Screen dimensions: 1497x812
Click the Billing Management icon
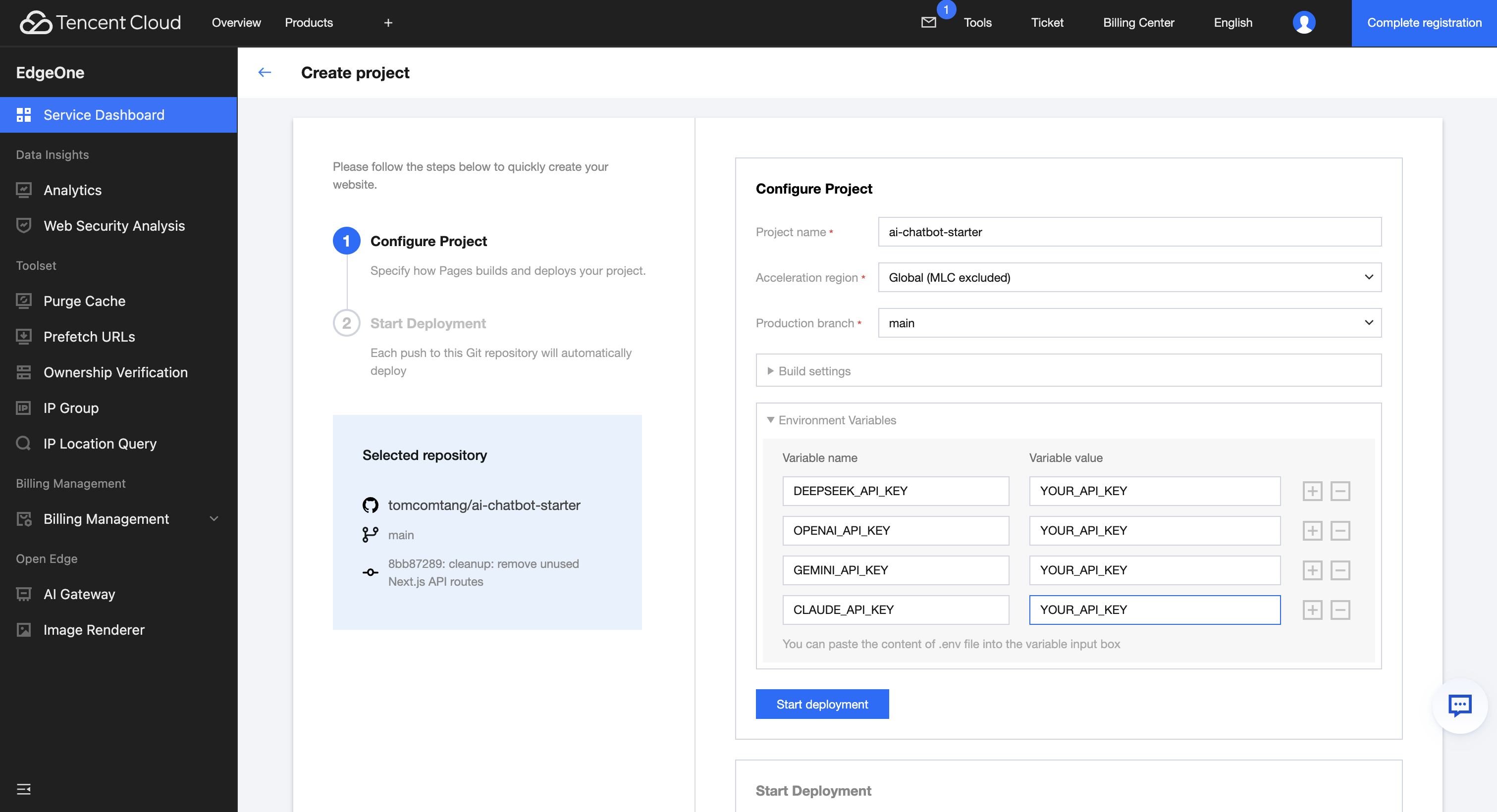[24, 519]
